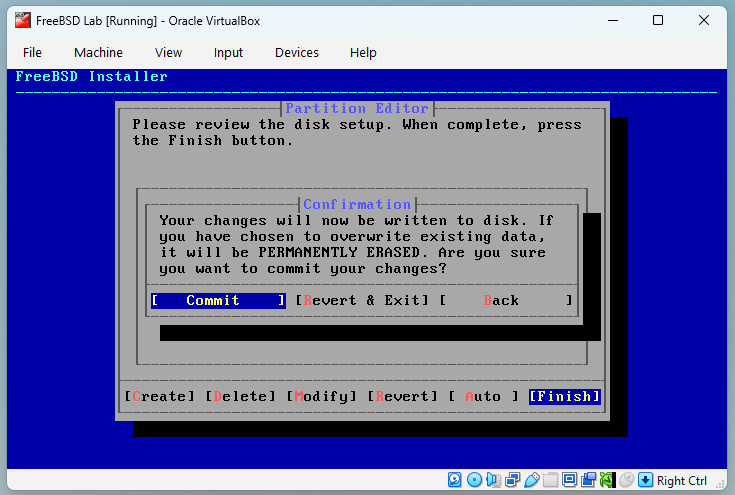Open the Devices menu
735x495 pixels.
(x=297, y=52)
